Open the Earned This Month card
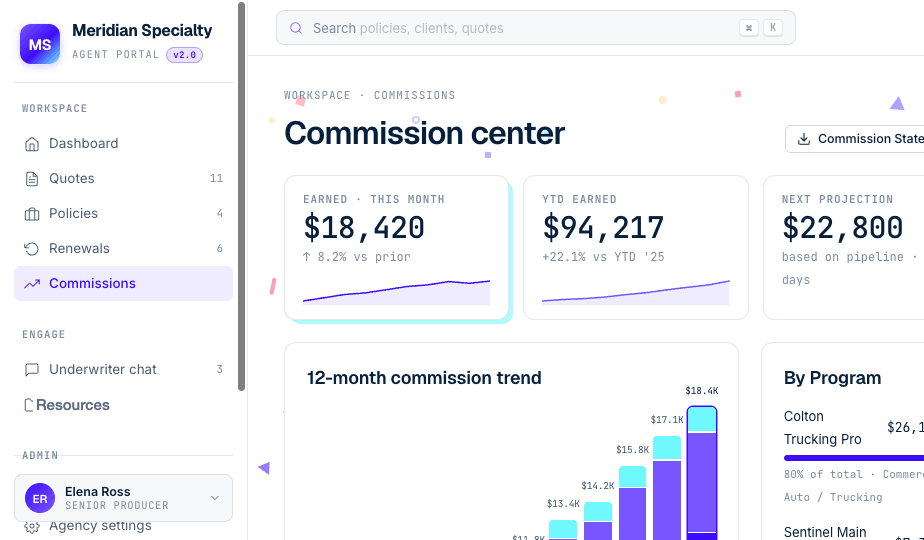The height and width of the screenshot is (540, 924). (x=397, y=248)
